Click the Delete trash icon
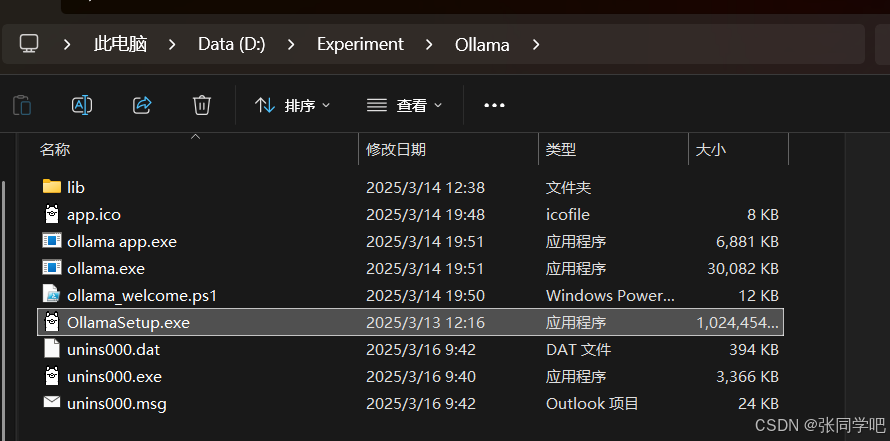Viewport: 890px width, 441px height. (202, 105)
